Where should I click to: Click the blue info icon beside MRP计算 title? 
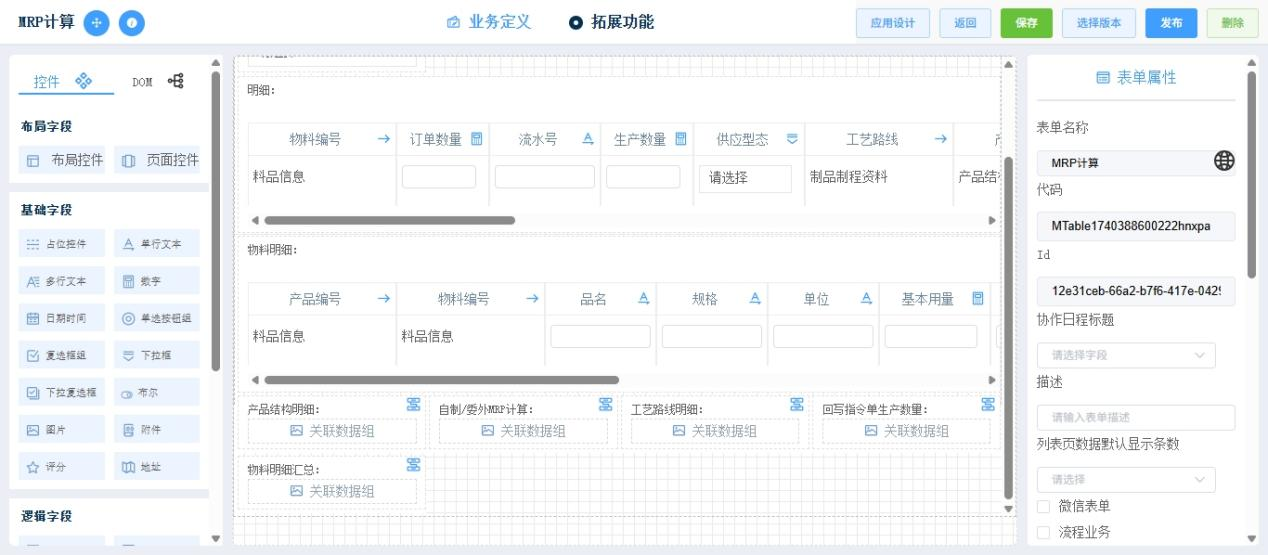point(131,22)
